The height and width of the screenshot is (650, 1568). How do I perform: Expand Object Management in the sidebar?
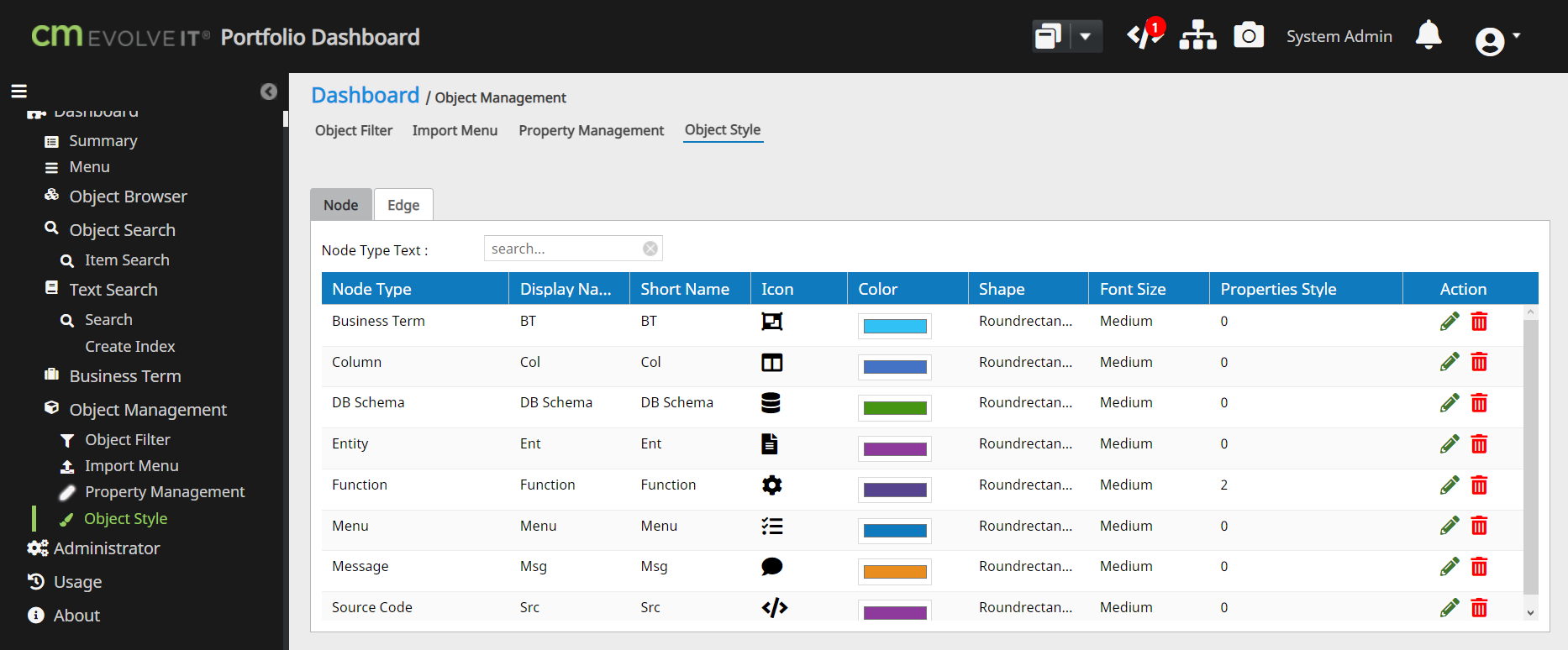[x=148, y=410]
